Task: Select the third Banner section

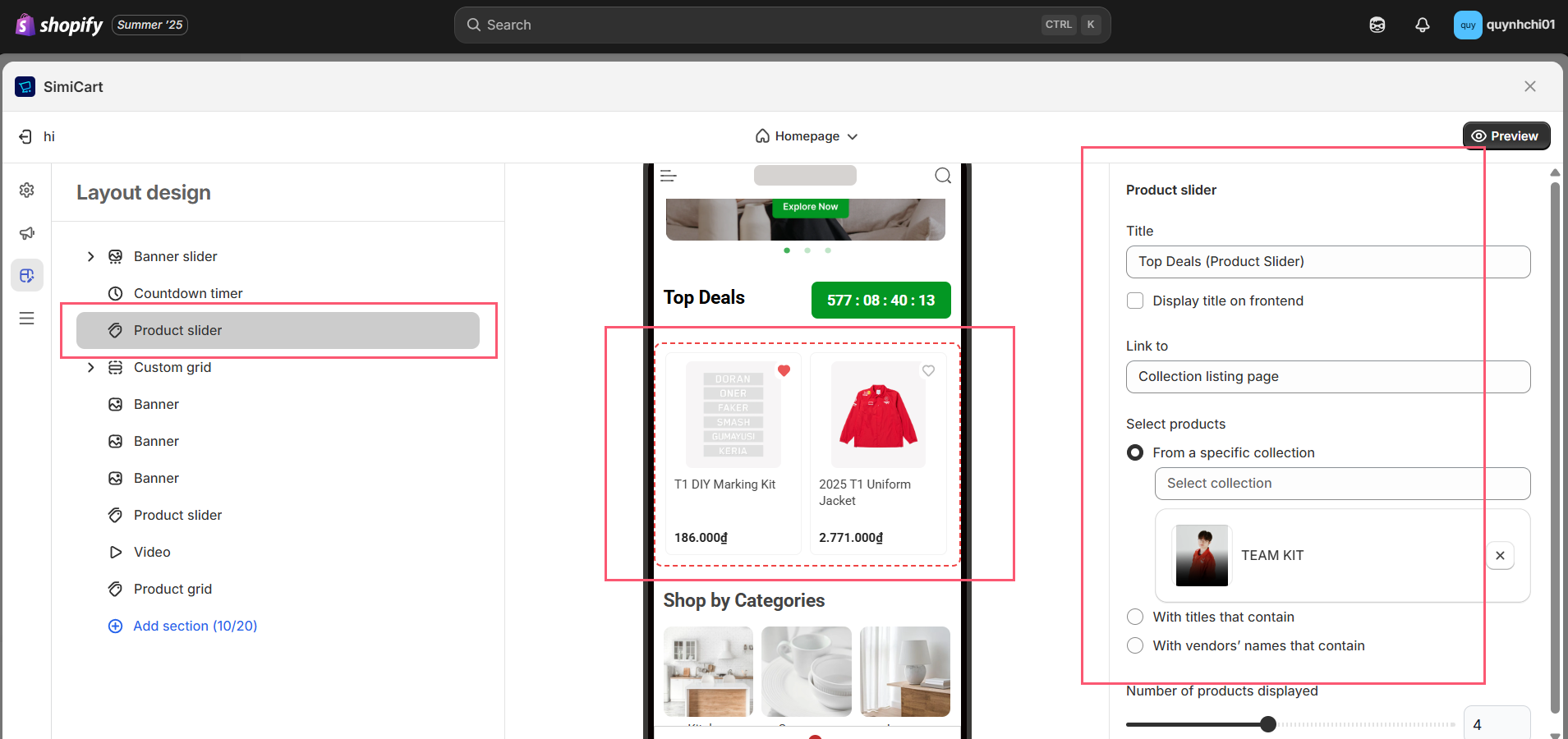Action: 156,478
